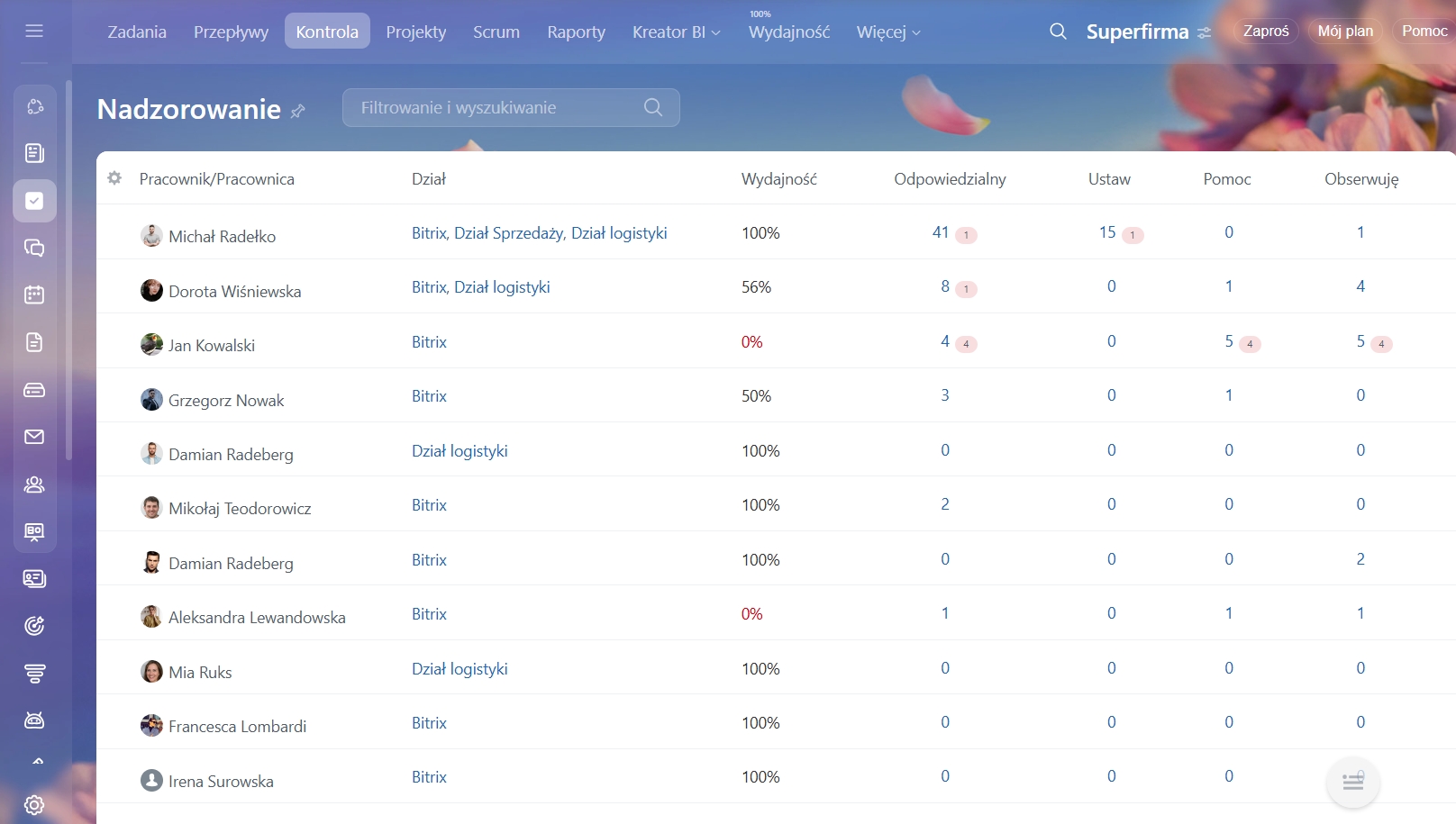
Task: Open the robot assistant sidebar icon
Action: tap(34, 720)
